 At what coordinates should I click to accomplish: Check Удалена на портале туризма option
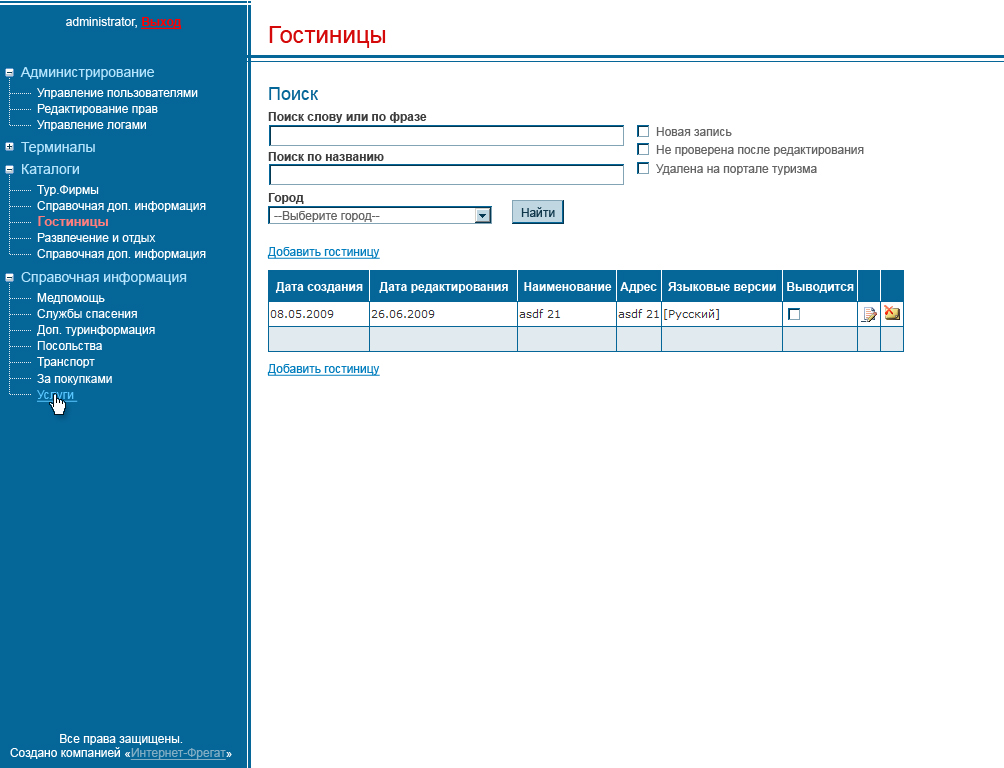click(x=644, y=168)
